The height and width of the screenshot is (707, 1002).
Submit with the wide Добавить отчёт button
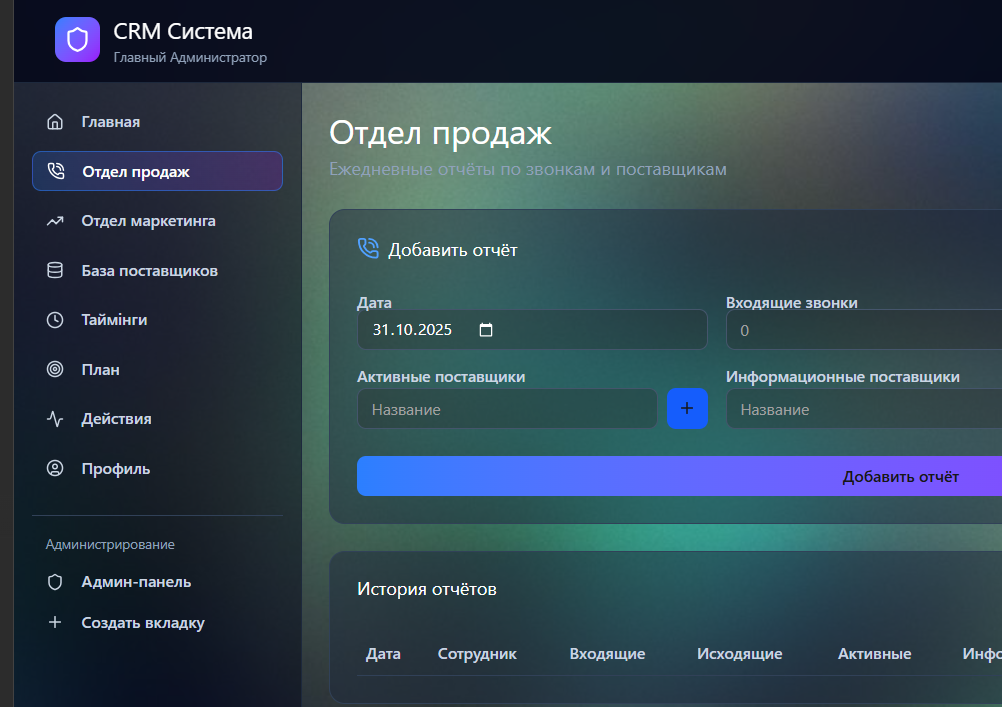[679, 476]
